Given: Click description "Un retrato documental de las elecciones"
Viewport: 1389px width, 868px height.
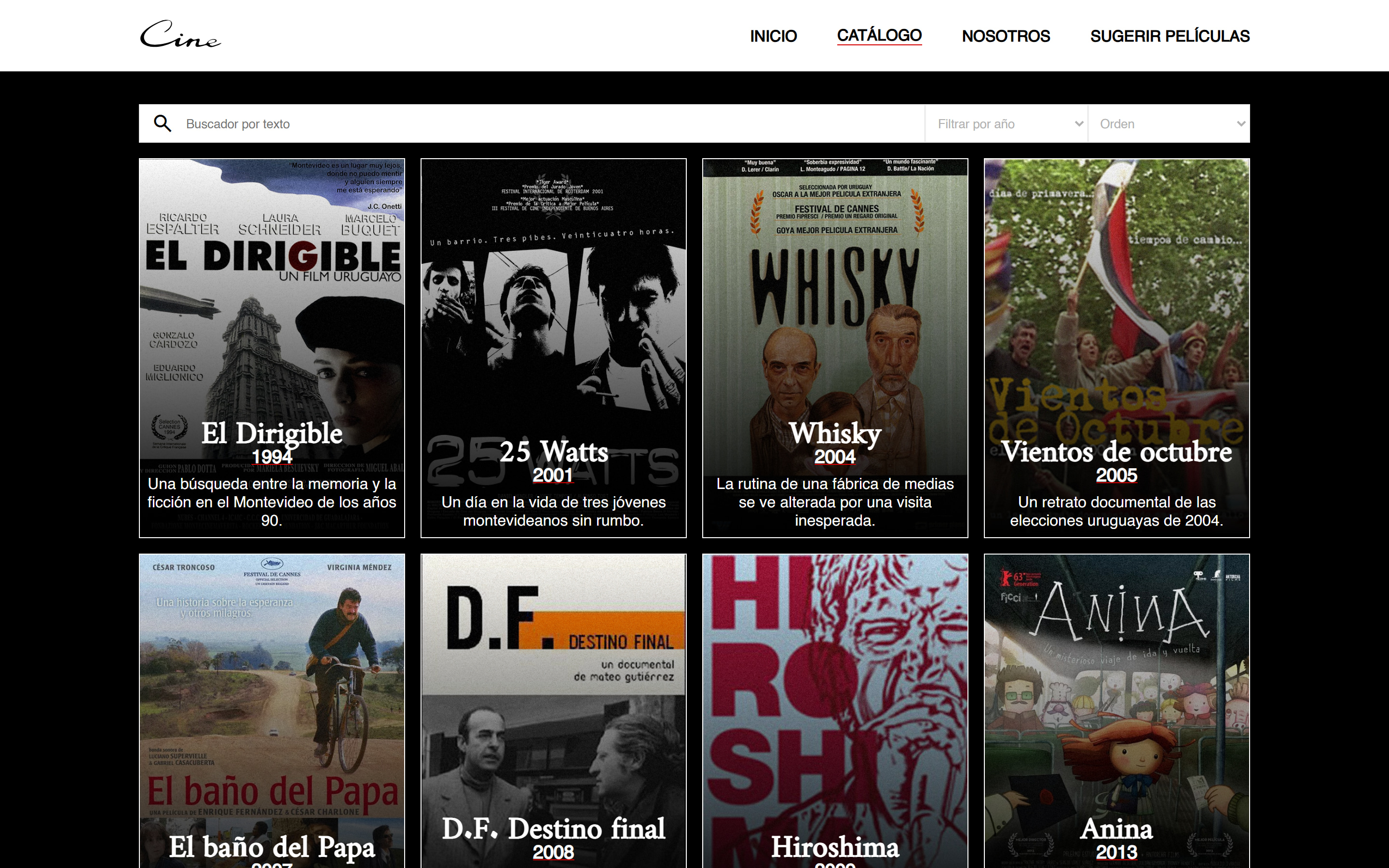Looking at the screenshot, I should [x=1117, y=512].
